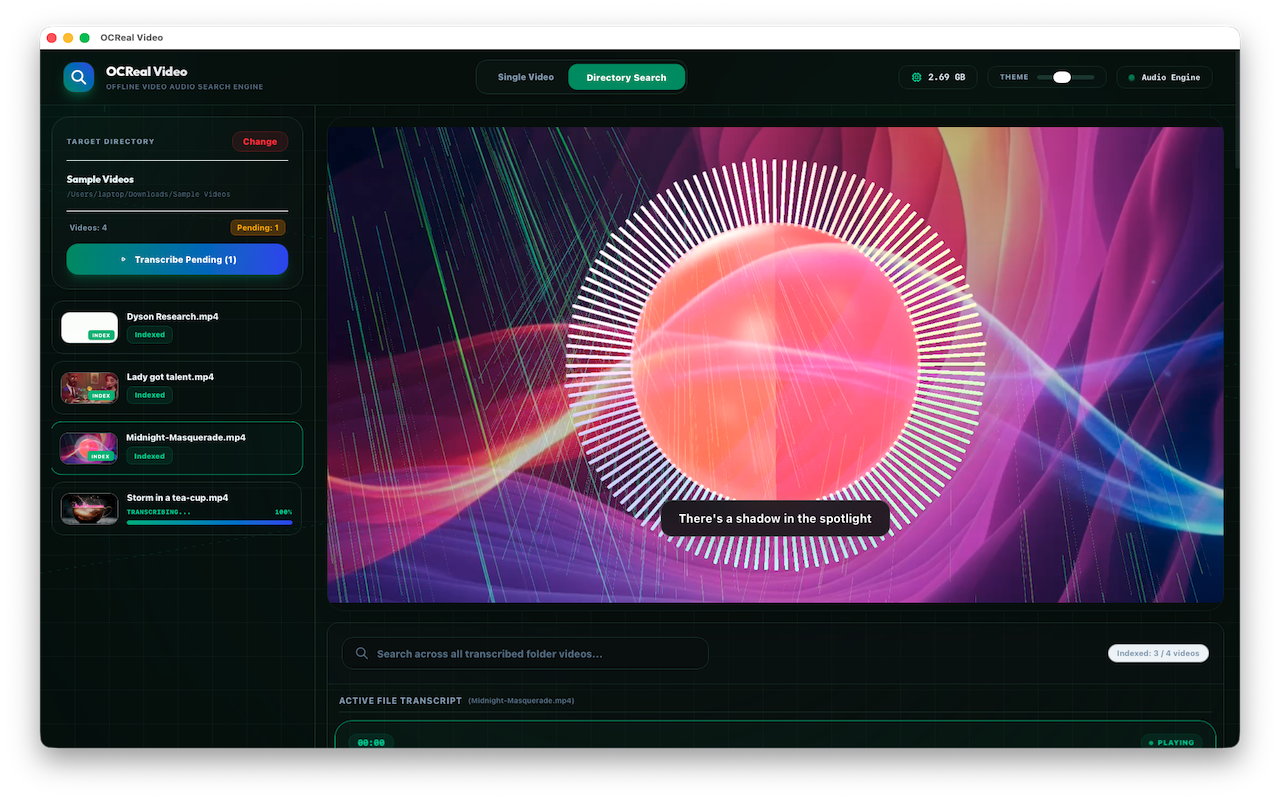Click the (Midnight-Masquerade.mp4) label beside the transcript heading
The width and height of the screenshot is (1280, 800).
tap(521, 701)
